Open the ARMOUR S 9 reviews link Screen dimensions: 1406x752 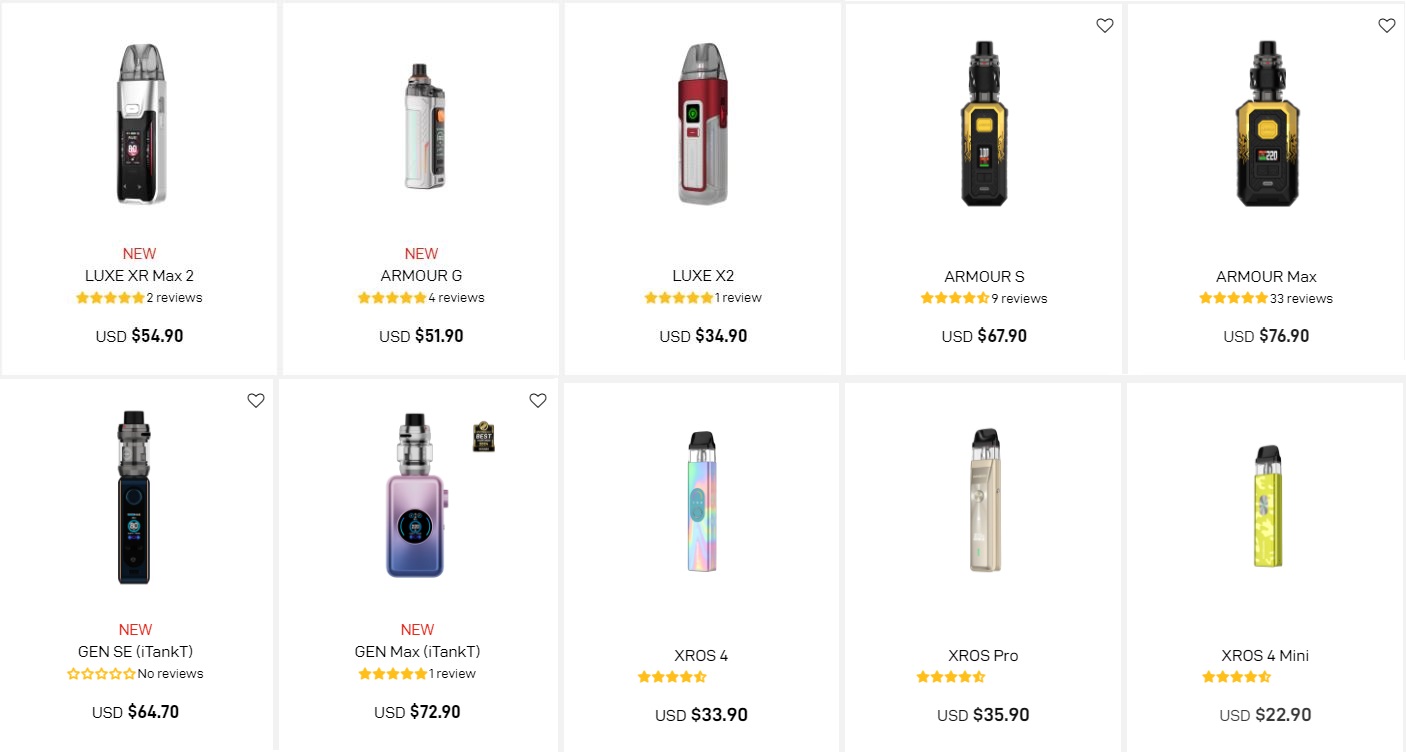point(1019,298)
